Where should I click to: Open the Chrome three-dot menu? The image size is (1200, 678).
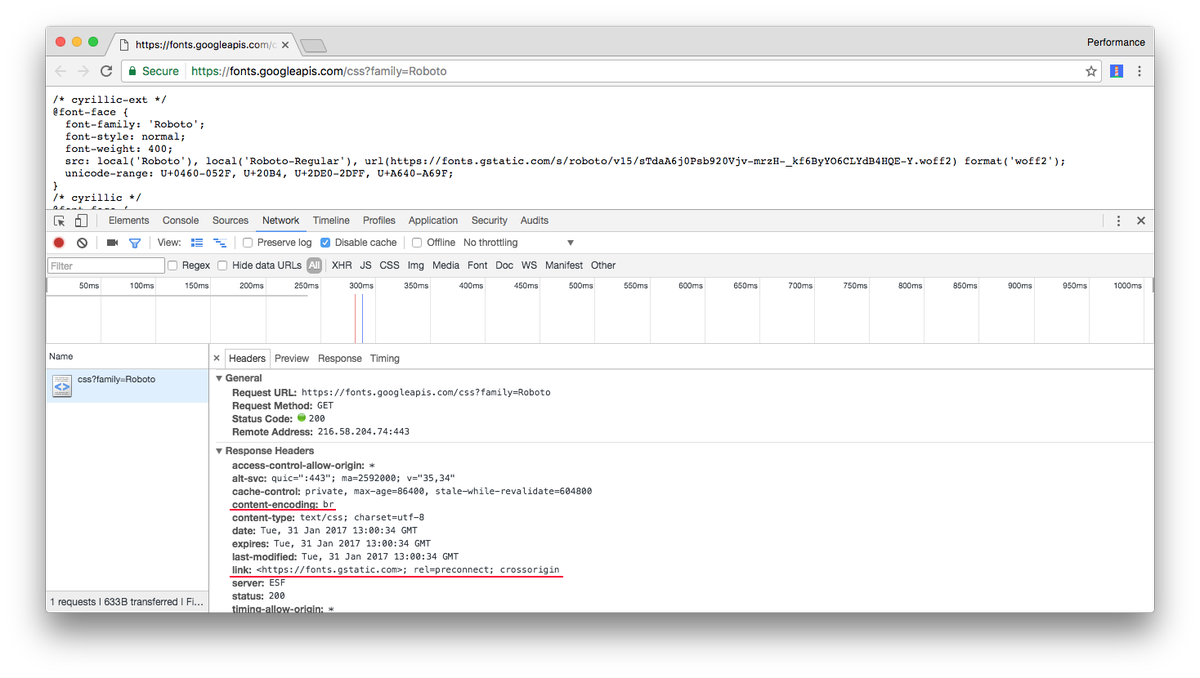(1140, 71)
